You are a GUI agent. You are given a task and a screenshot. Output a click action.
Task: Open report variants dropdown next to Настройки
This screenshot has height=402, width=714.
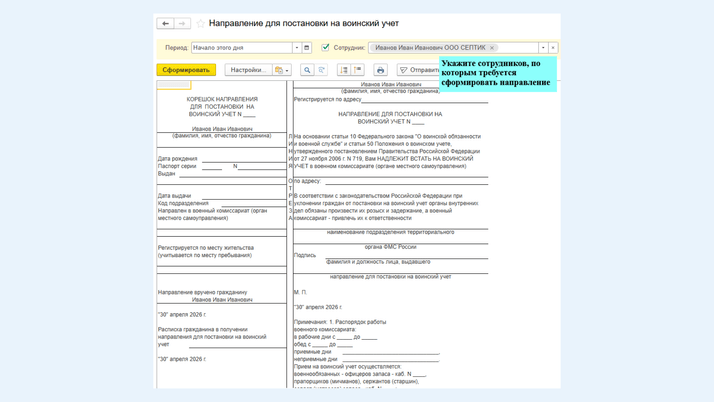tap(282, 70)
